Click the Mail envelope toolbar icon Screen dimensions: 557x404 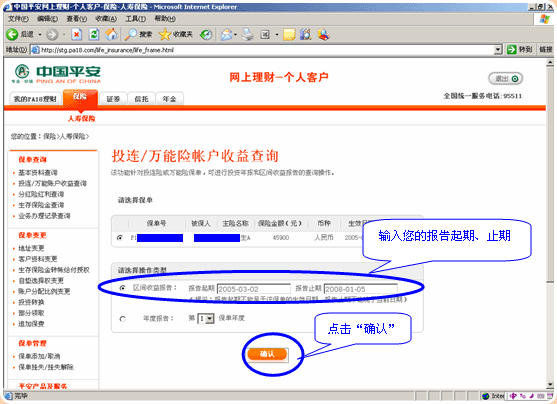coord(226,34)
